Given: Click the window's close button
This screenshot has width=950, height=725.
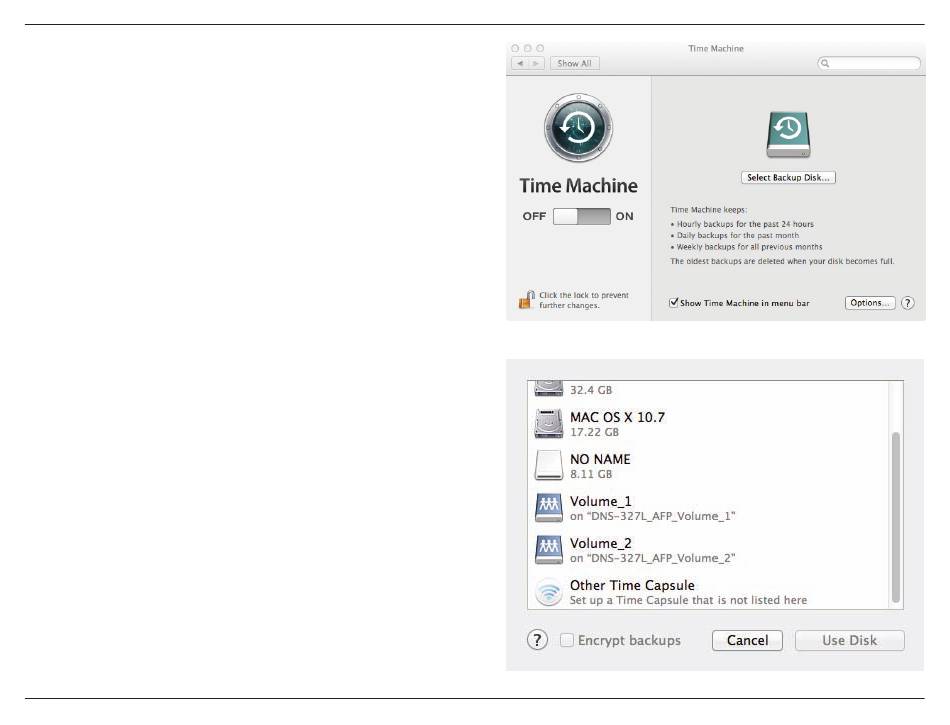Looking at the screenshot, I should pos(514,48).
